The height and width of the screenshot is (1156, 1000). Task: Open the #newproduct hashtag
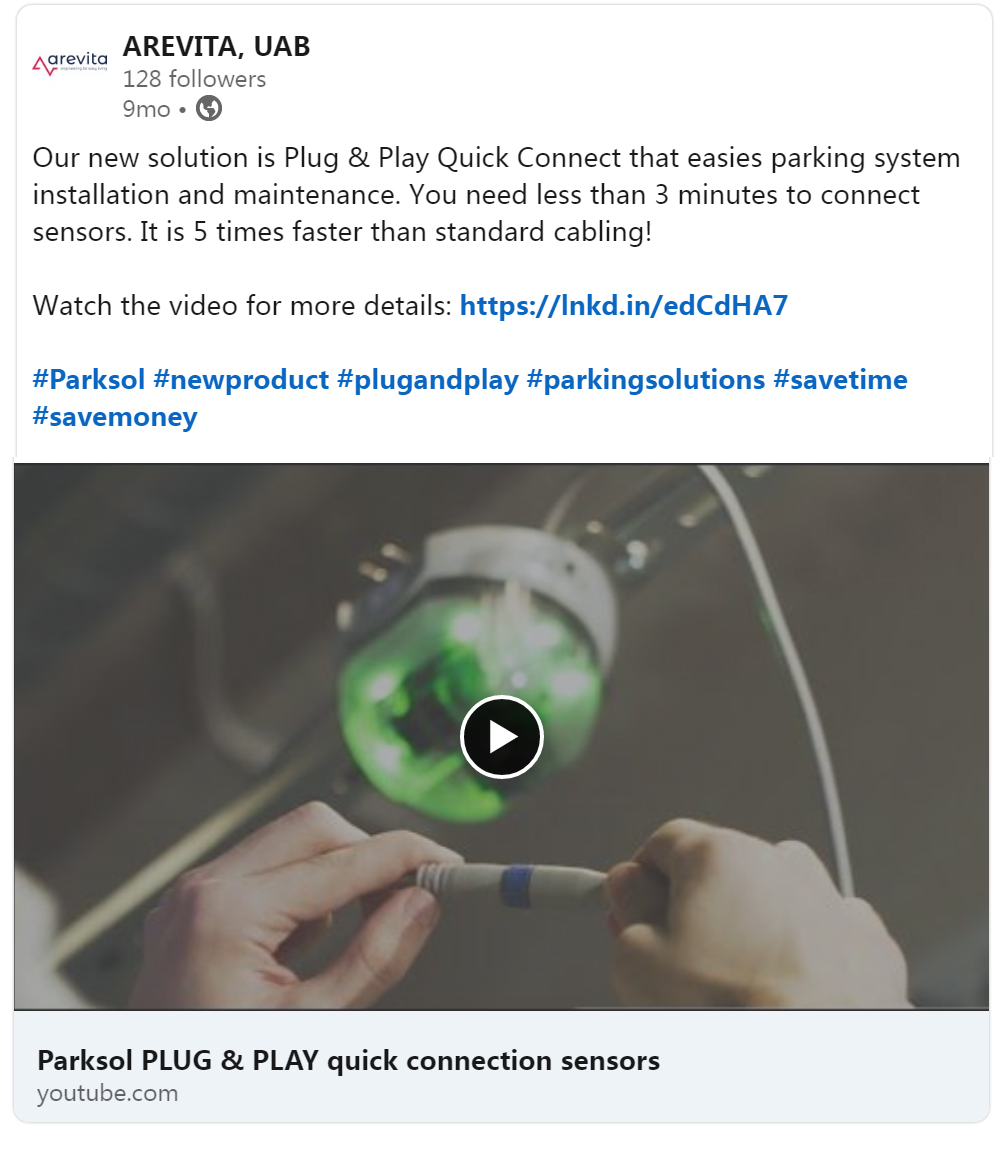coord(240,380)
